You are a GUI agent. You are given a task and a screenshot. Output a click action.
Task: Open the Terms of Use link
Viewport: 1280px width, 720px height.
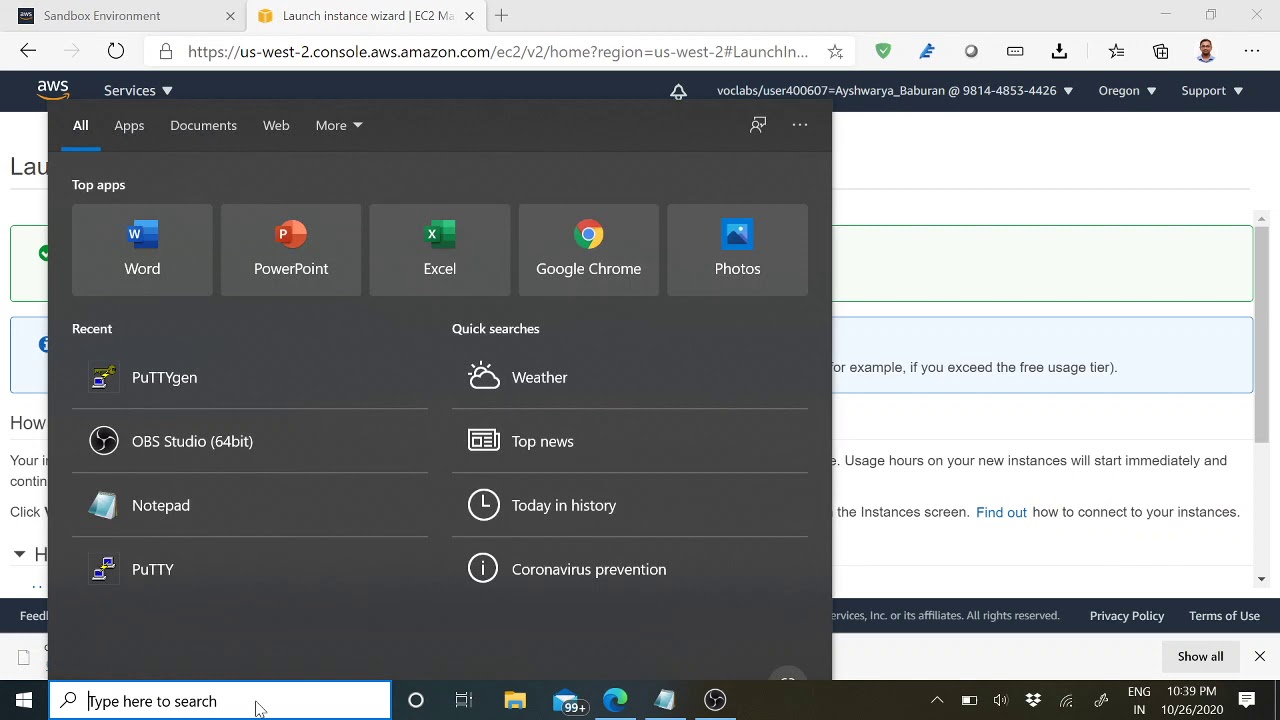click(x=1224, y=616)
